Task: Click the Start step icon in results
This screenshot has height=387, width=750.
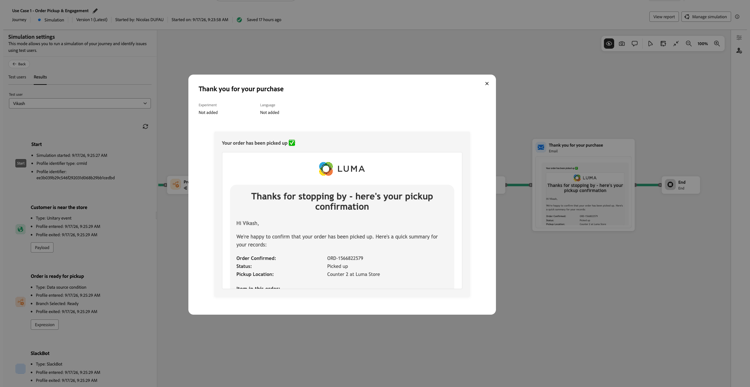Action: 20,163
